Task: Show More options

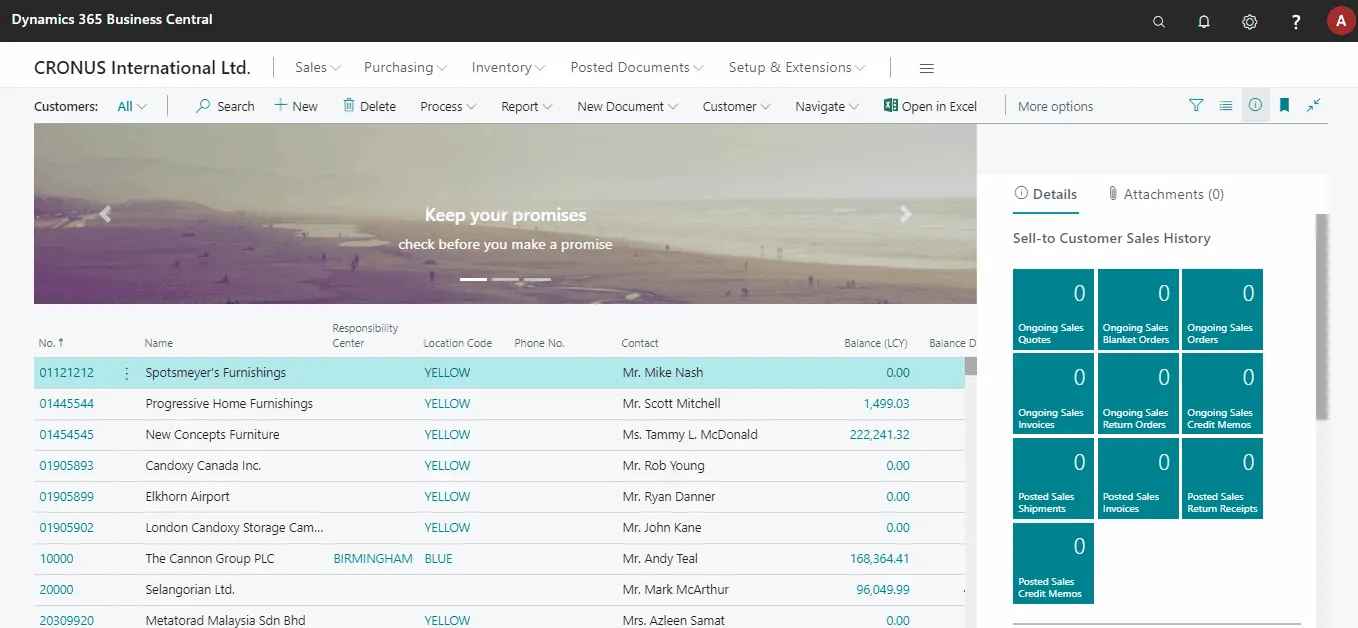Action: tap(1055, 106)
